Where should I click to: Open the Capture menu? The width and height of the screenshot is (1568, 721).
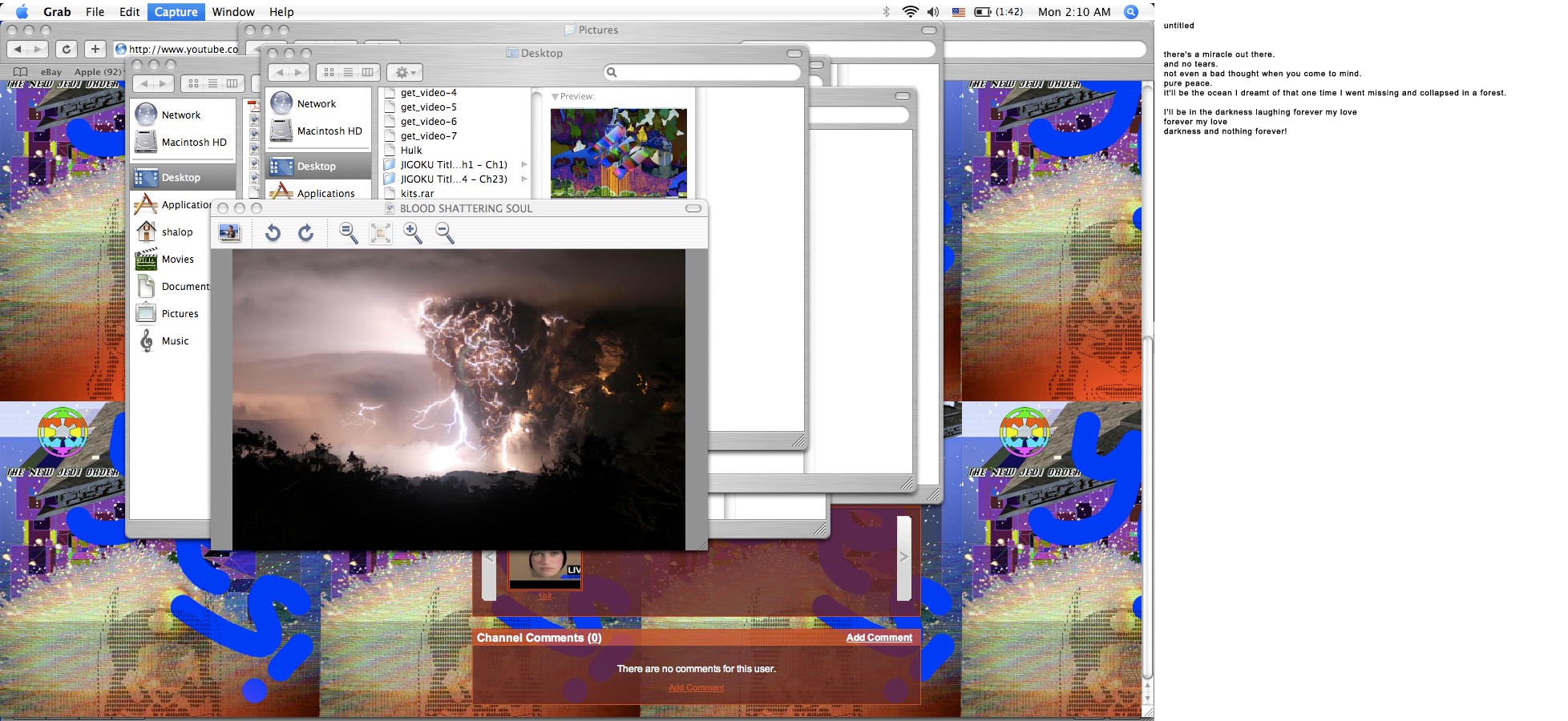tap(176, 12)
